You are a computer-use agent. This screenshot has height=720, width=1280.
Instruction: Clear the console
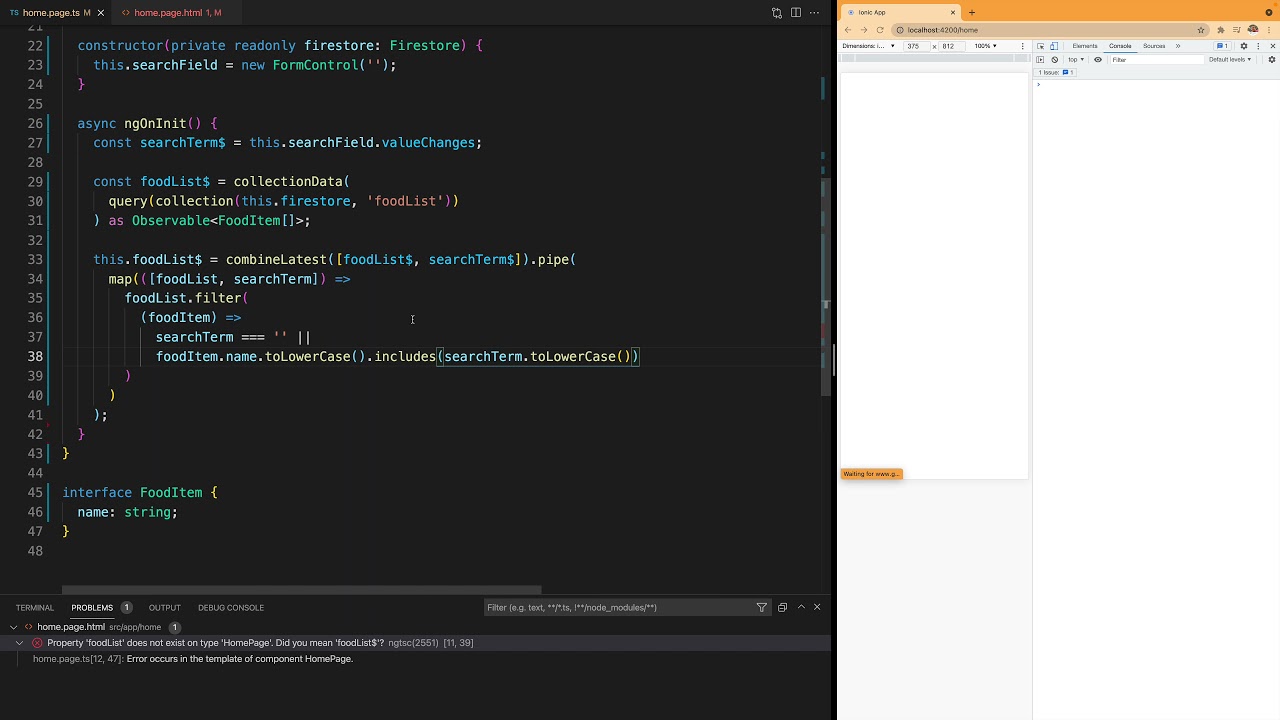tap(1054, 60)
